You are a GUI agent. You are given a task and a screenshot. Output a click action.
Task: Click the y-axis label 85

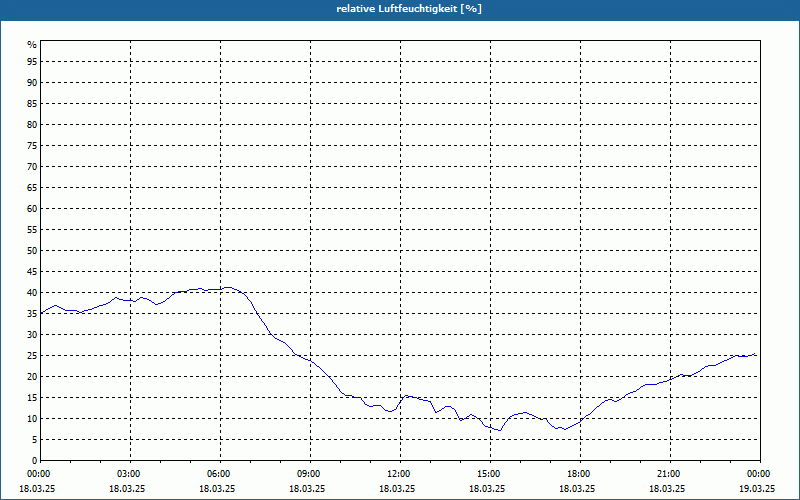pyautogui.click(x=32, y=104)
